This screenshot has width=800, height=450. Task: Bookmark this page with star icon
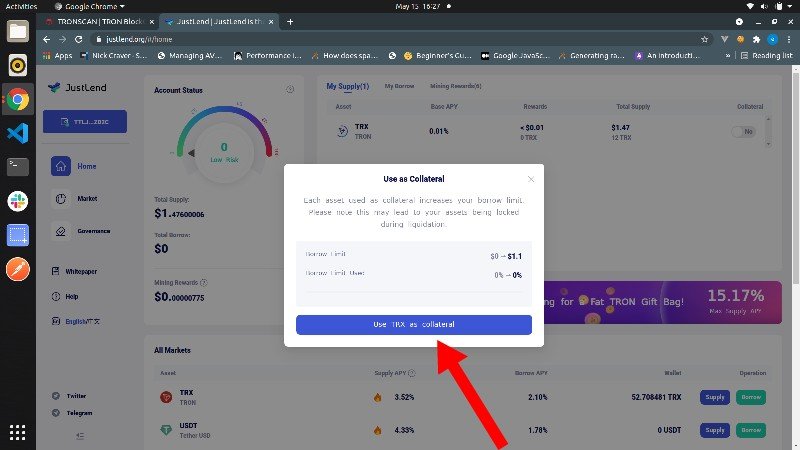click(x=705, y=39)
